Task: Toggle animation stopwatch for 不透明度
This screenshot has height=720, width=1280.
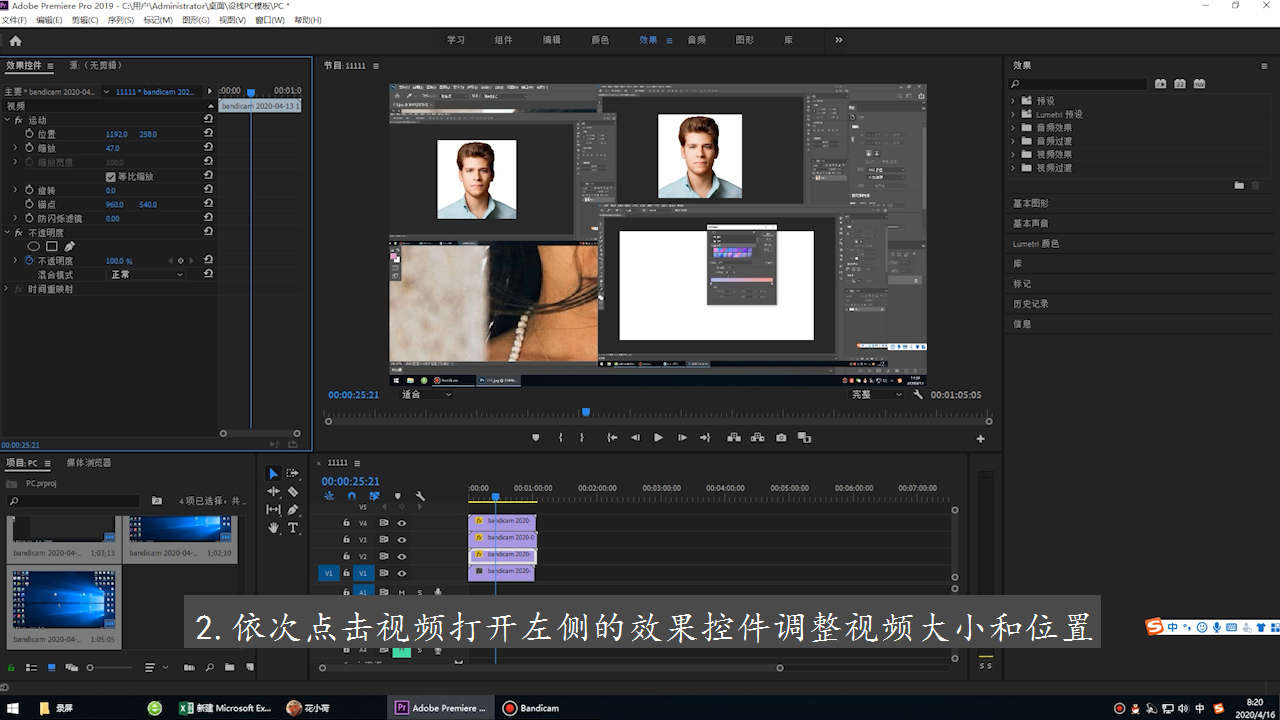Action: click(29, 260)
